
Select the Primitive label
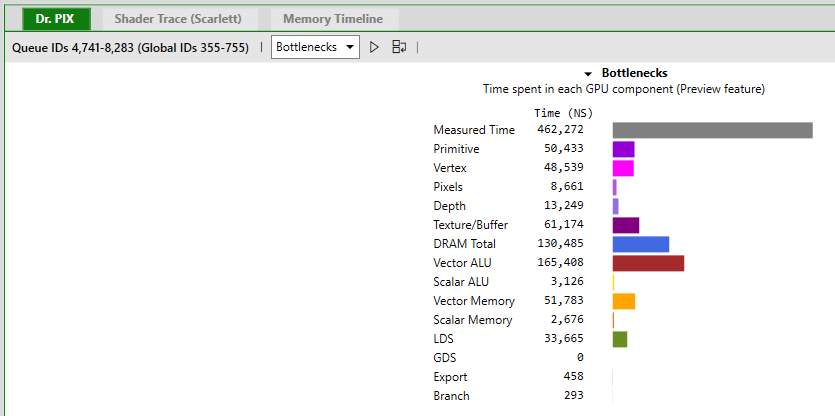click(x=456, y=149)
